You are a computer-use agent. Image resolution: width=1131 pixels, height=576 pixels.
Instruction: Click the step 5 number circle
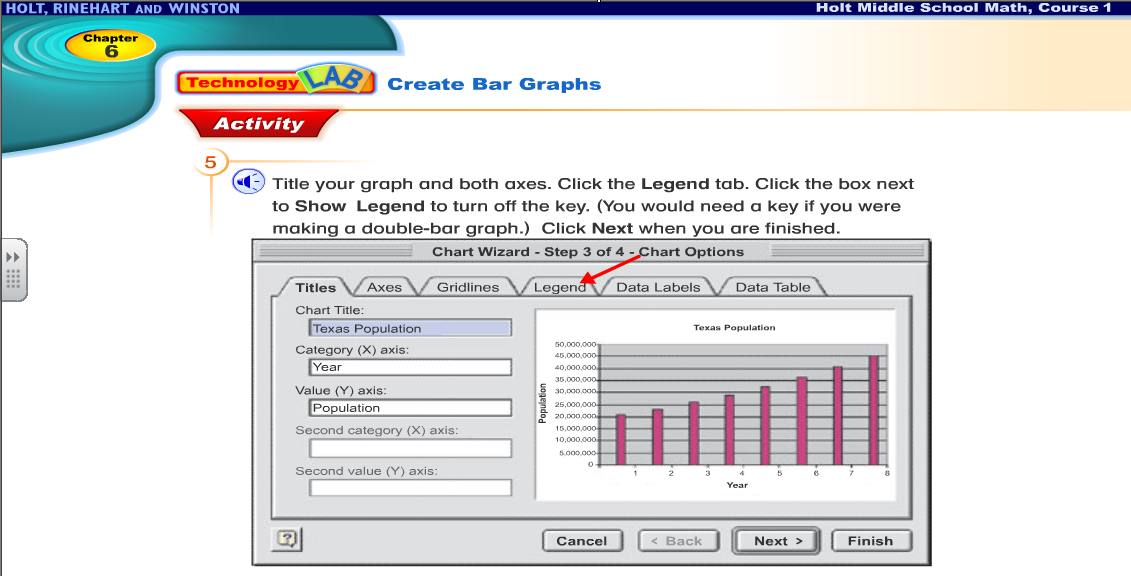click(x=211, y=163)
